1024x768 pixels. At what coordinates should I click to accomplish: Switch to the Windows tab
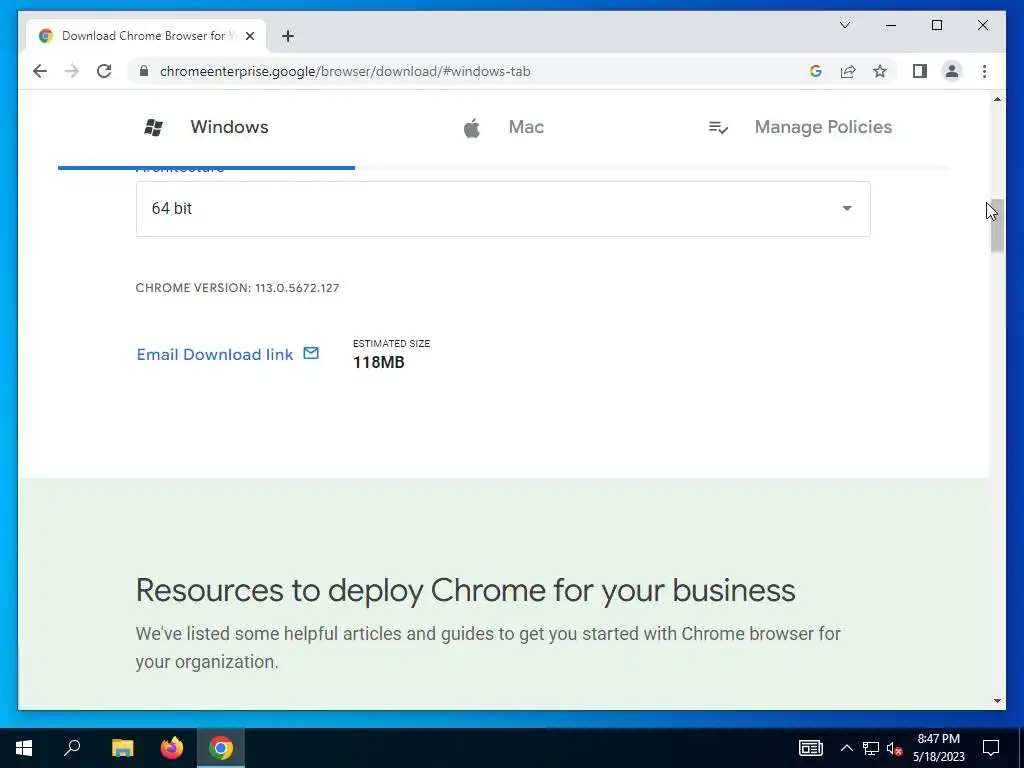206,127
